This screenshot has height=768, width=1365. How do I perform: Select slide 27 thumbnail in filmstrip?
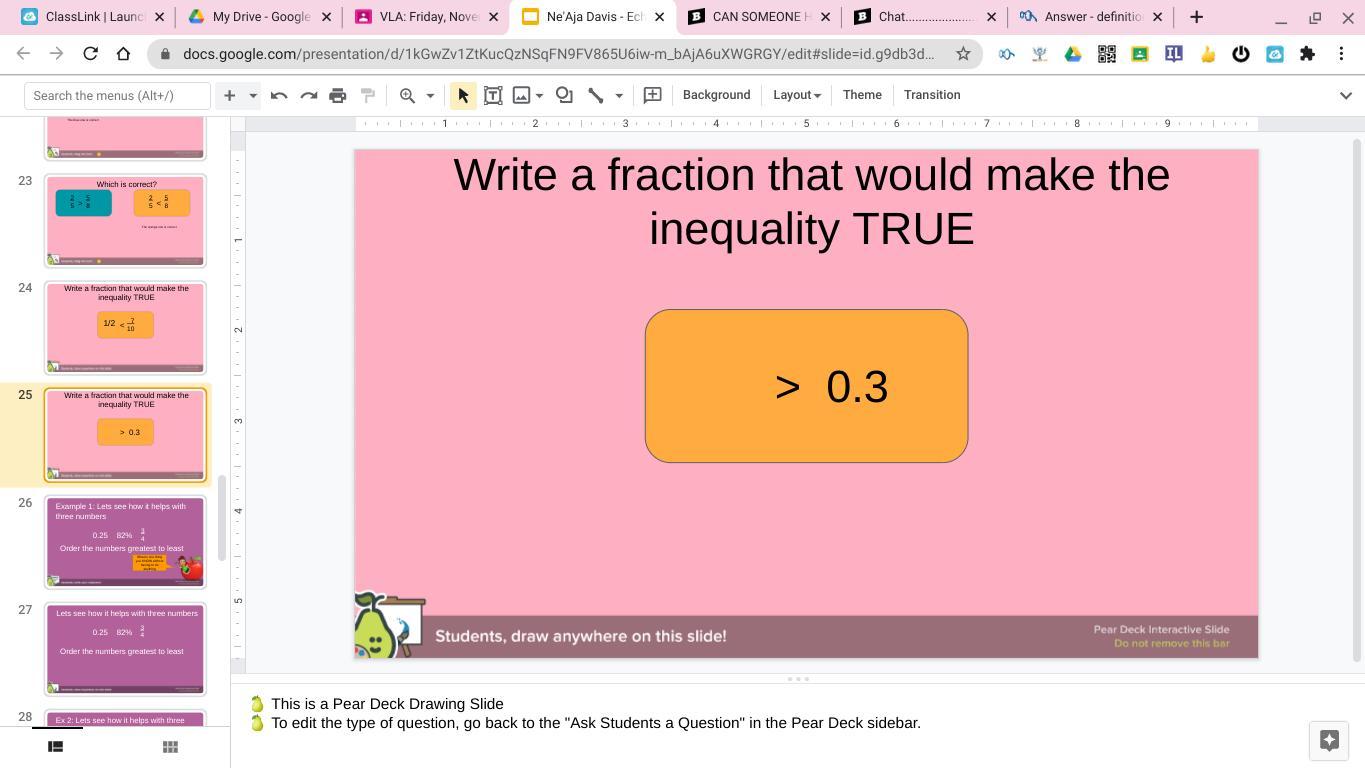(x=125, y=649)
